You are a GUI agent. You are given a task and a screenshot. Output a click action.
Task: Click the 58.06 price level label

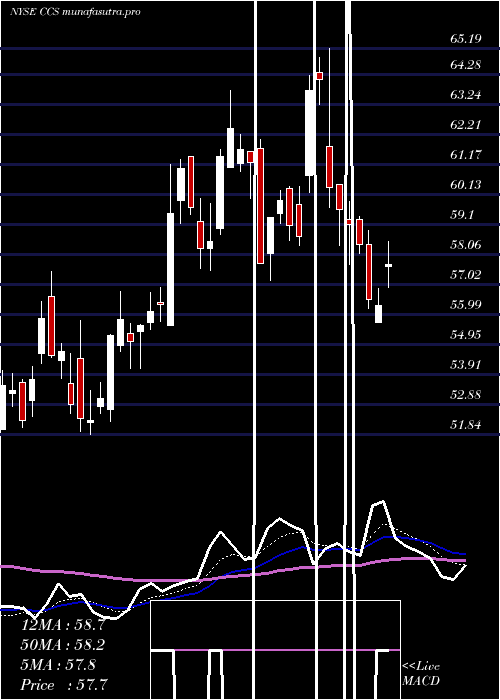pyautogui.click(x=466, y=245)
